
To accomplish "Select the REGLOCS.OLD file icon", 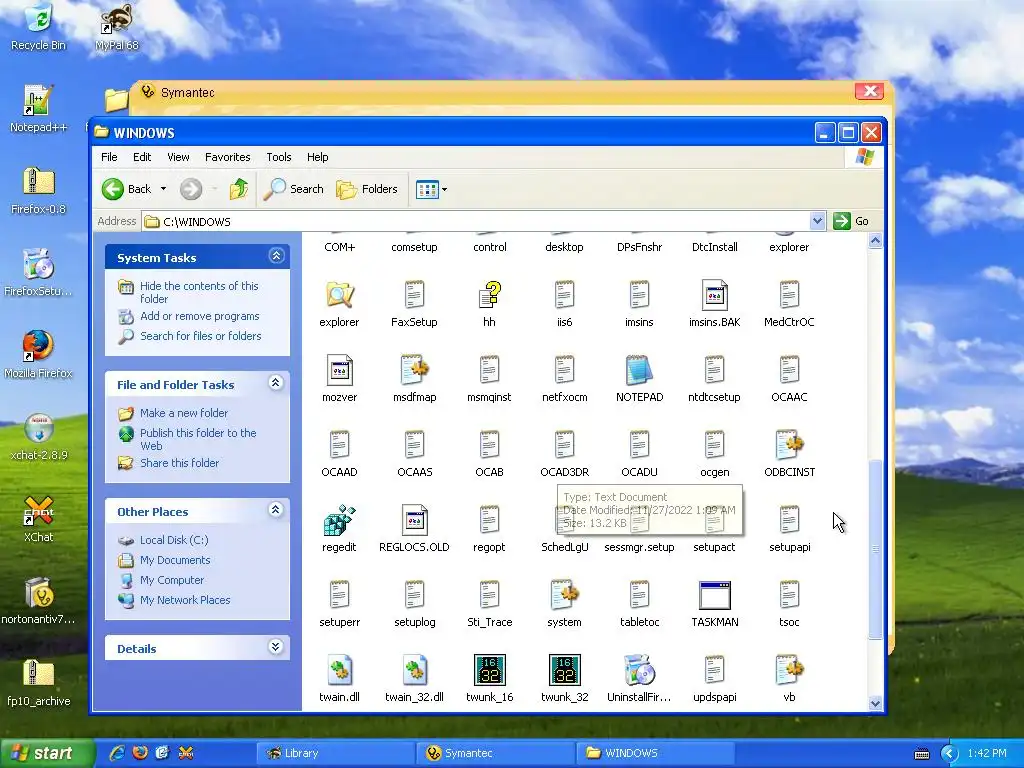I will [414, 520].
